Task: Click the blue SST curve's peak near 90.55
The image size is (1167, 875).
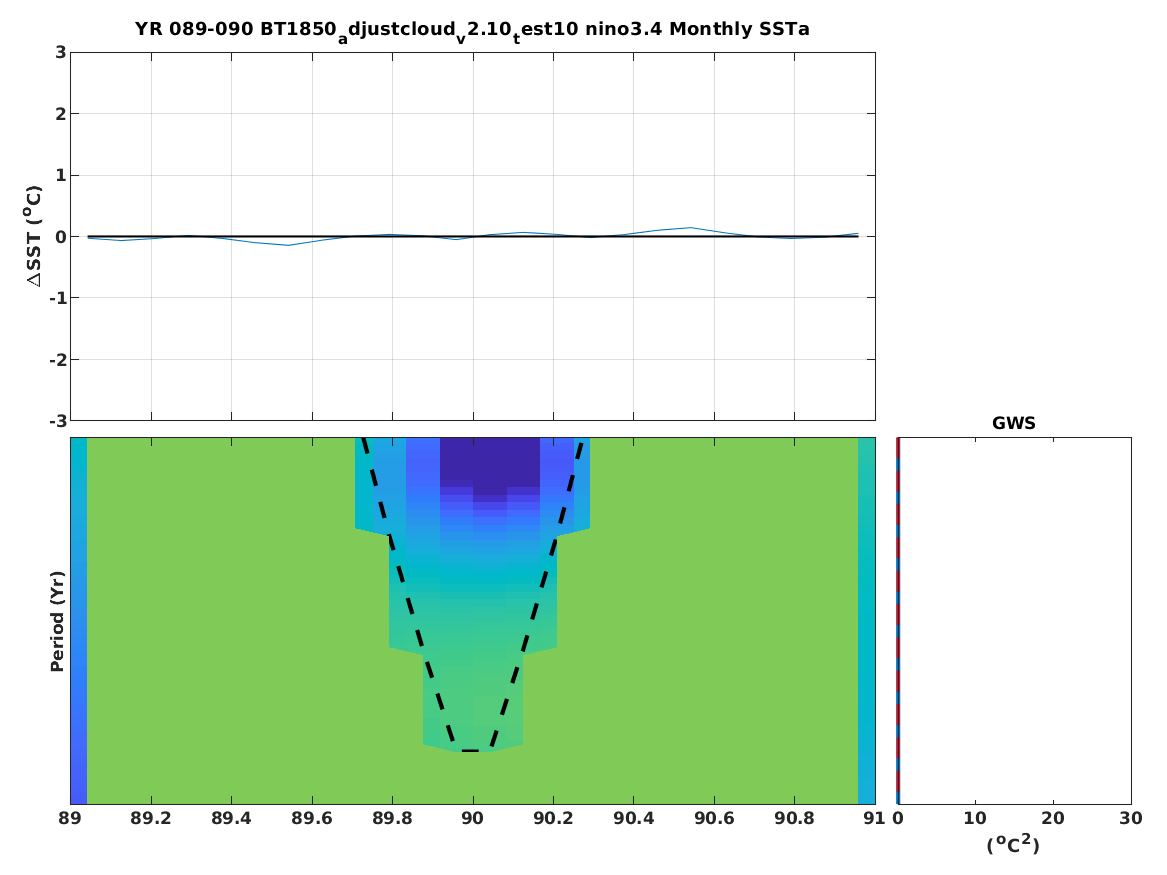Action: point(691,228)
